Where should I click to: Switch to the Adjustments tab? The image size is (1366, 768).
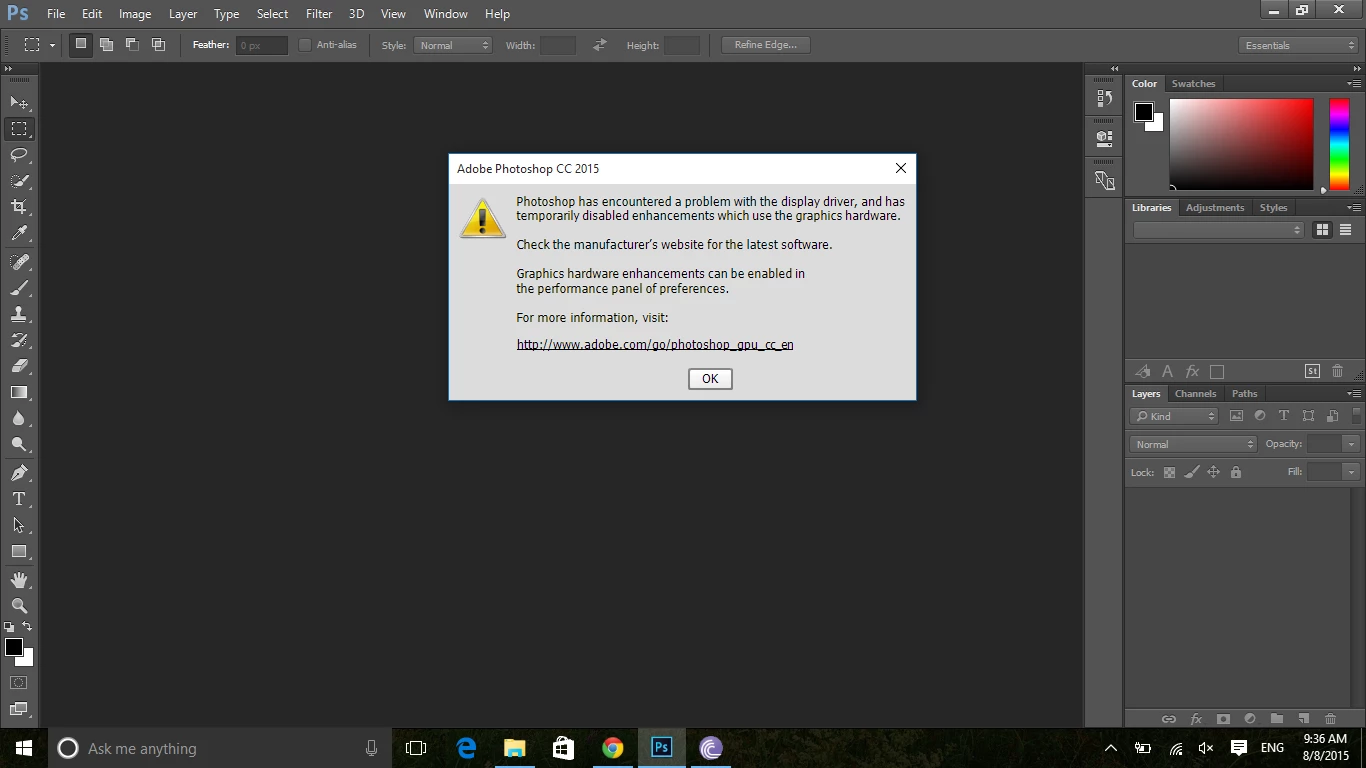point(1215,208)
